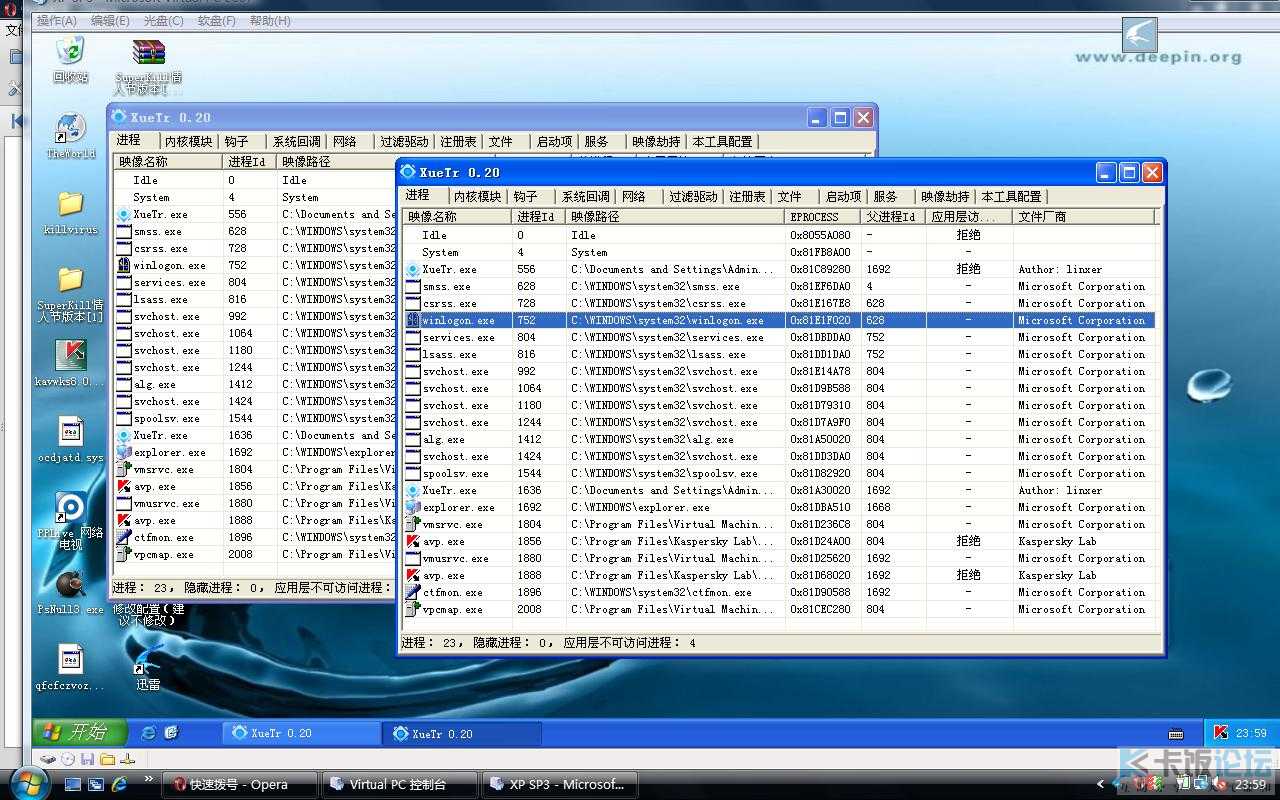Click the Kaspersky tray icon in XP taskbar
Screen dimensions: 1280x800
pyautogui.click(x=1221, y=733)
